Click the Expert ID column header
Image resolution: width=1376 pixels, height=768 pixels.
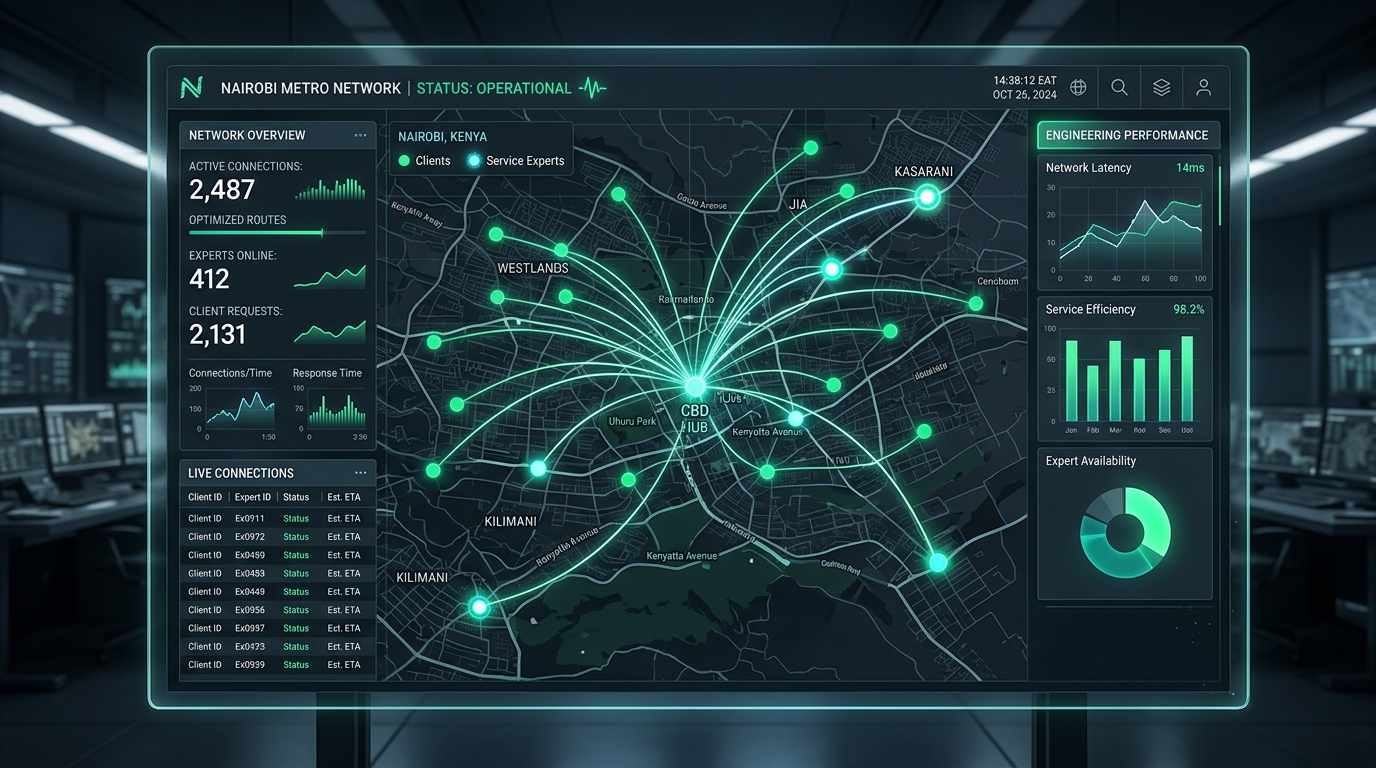click(253, 497)
